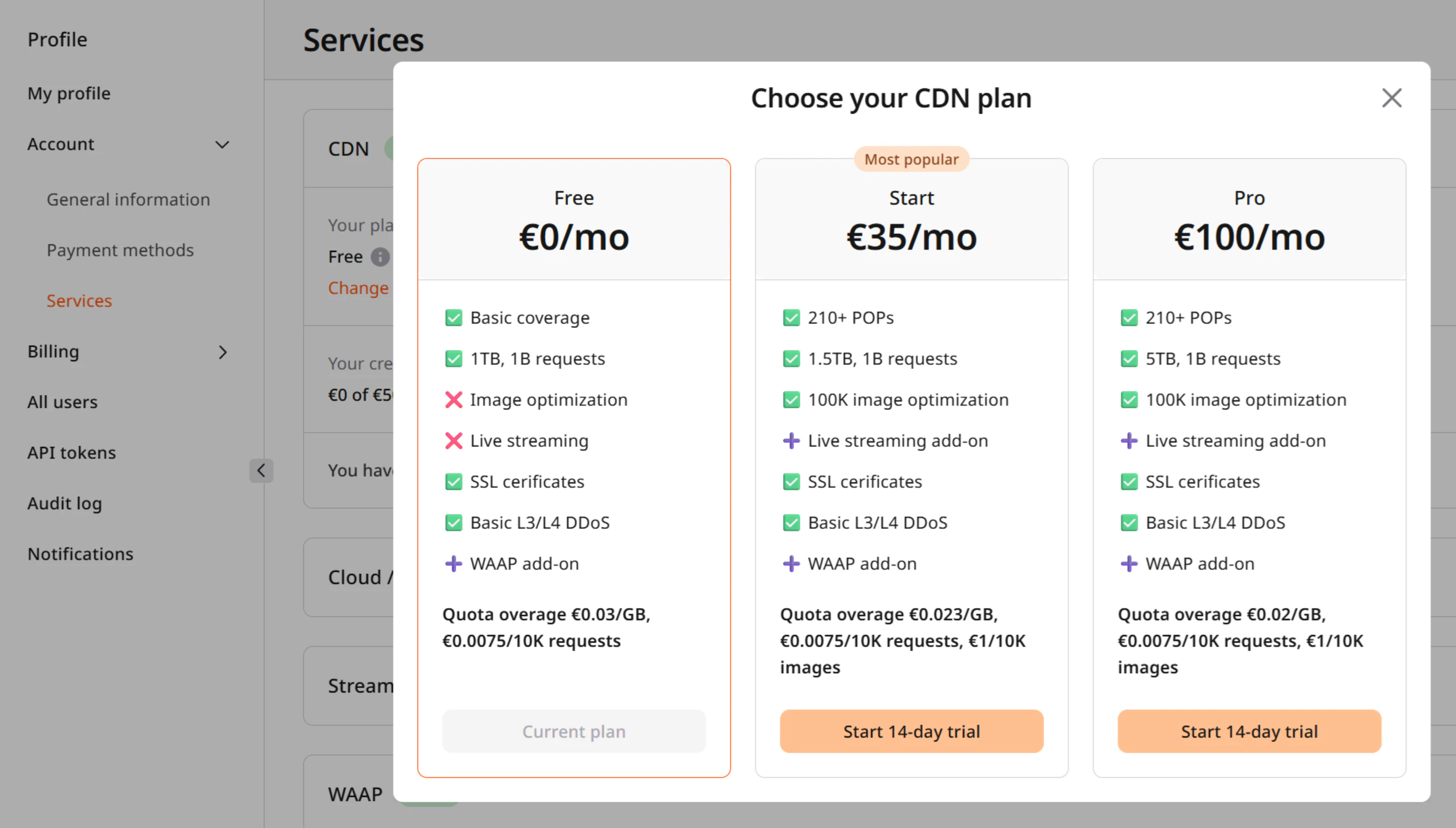Collapse the left sidebar using the arrow
Viewport: 1456px width, 828px height.
[x=261, y=471]
